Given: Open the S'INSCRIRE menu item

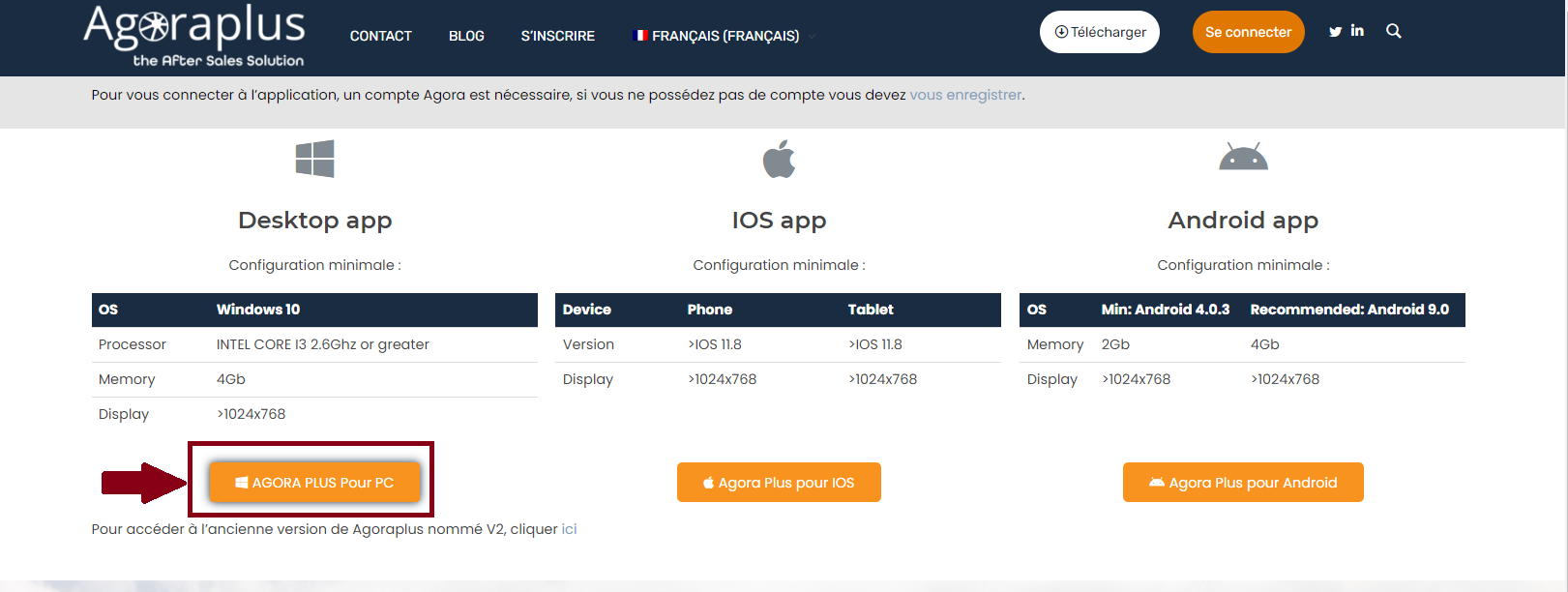Looking at the screenshot, I should point(558,36).
